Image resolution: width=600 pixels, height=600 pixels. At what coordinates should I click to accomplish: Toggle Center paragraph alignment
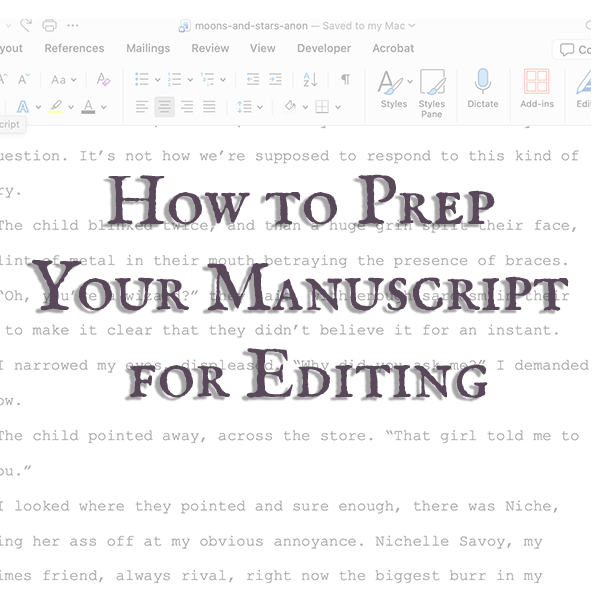(x=165, y=107)
